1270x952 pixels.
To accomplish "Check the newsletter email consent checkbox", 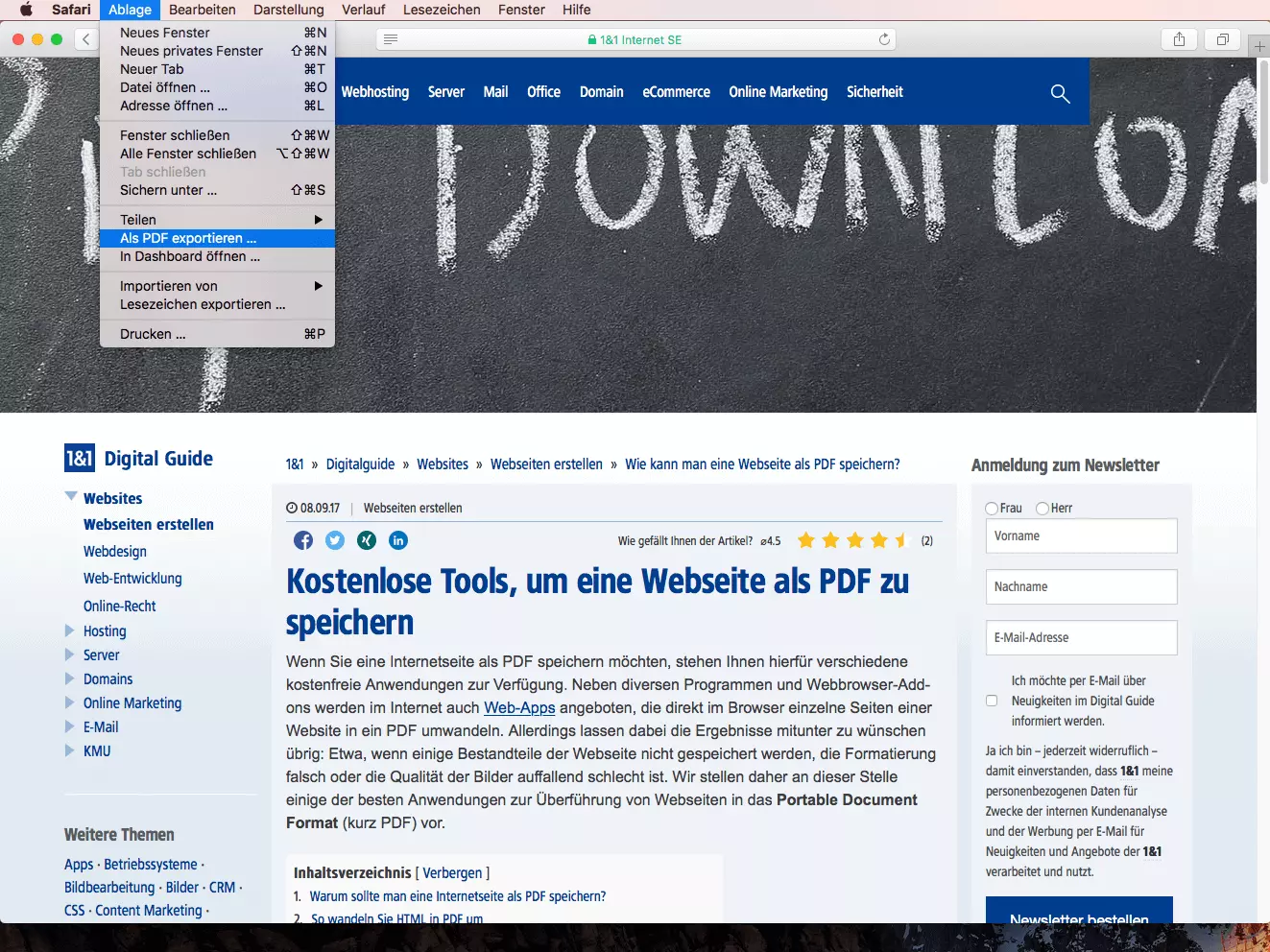I will tap(992, 701).
